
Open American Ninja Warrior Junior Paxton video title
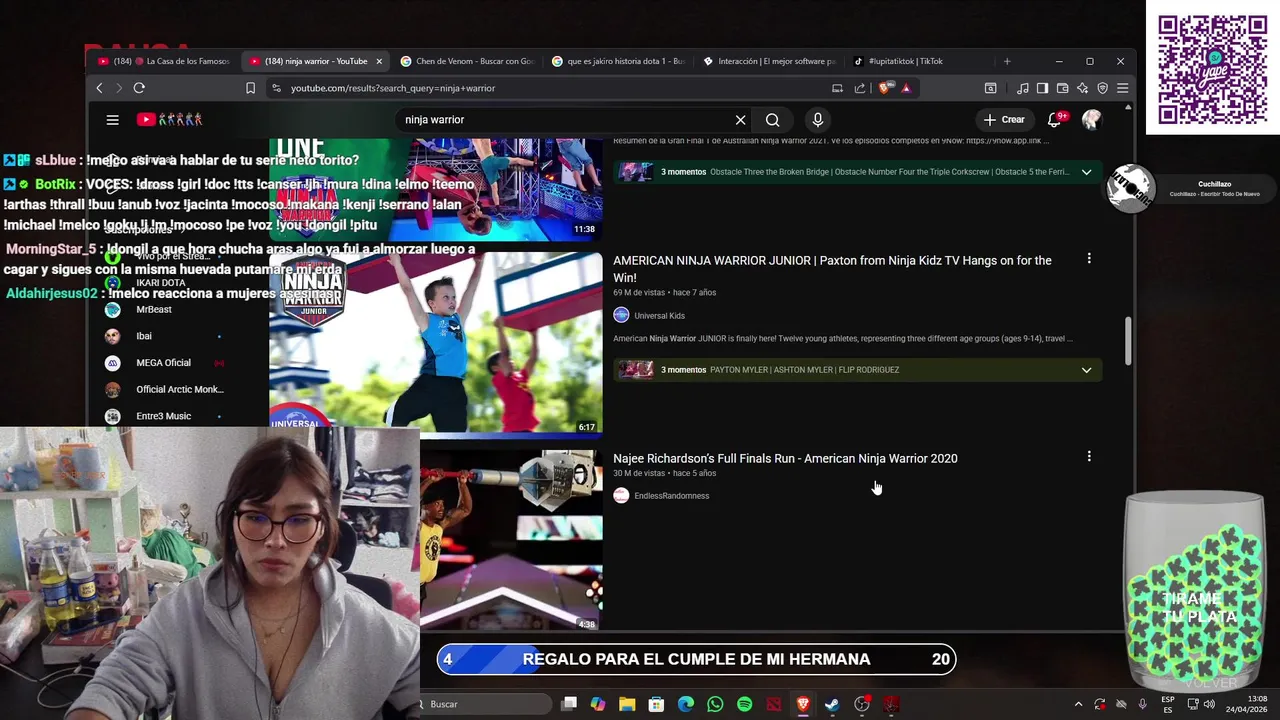[x=832, y=269]
